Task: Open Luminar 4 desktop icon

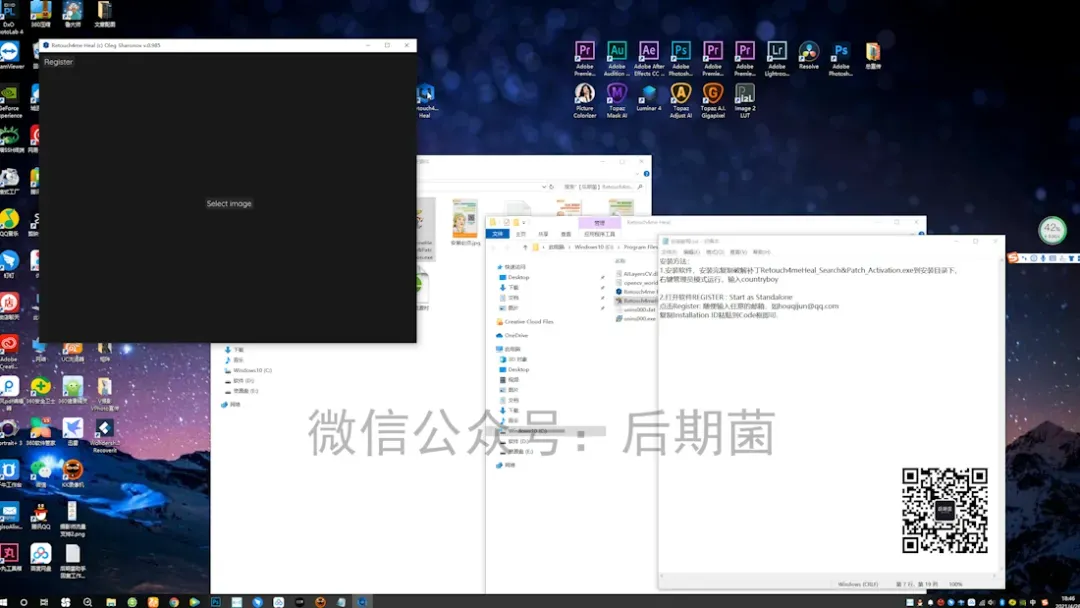Action: pos(648,98)
